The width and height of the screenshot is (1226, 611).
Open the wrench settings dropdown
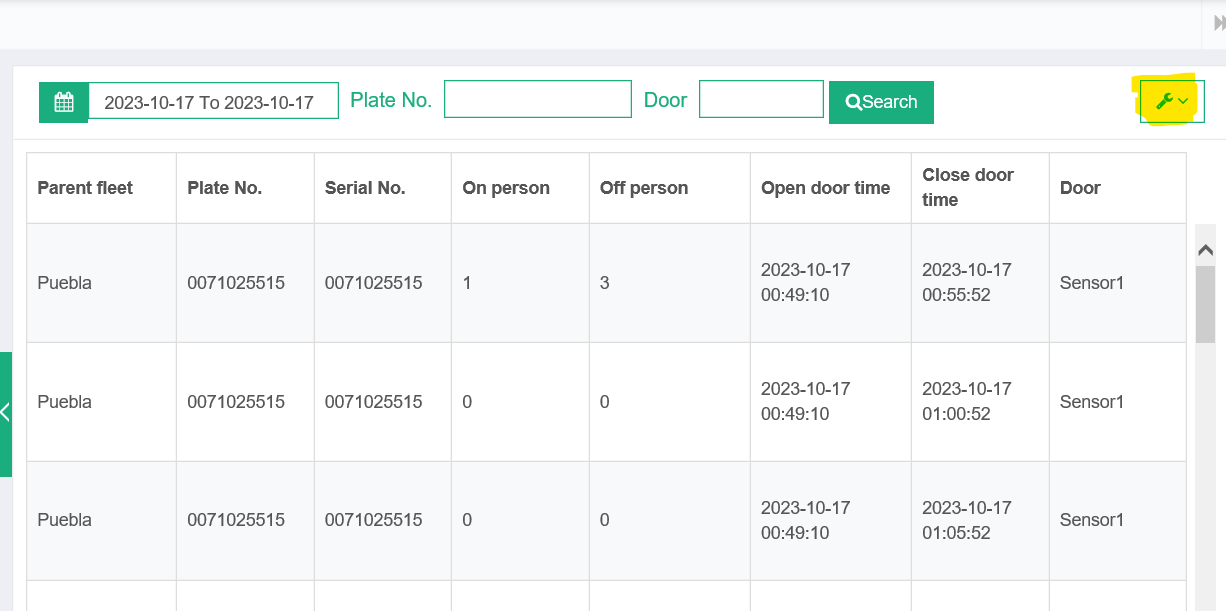(1171, 101)
